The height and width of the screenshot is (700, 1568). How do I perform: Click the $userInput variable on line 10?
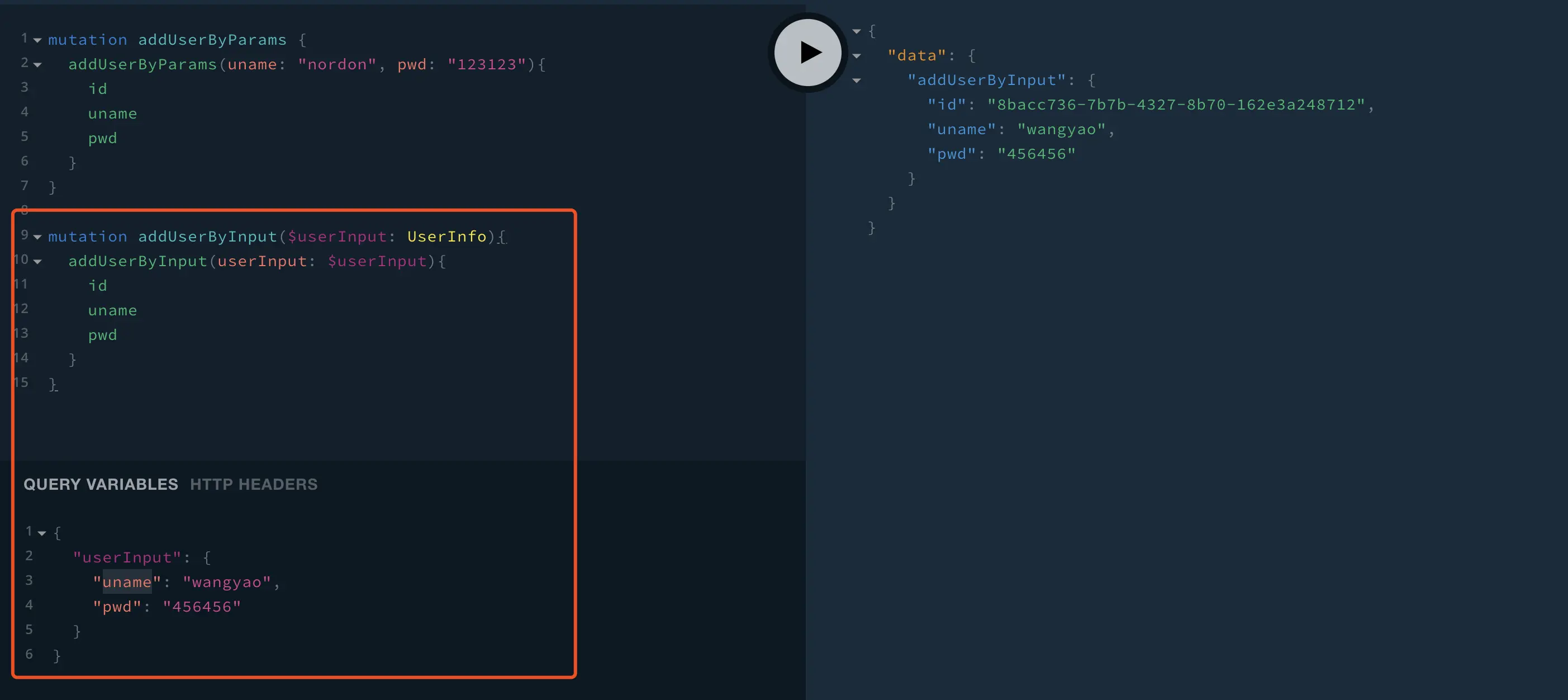pos(377,261)
